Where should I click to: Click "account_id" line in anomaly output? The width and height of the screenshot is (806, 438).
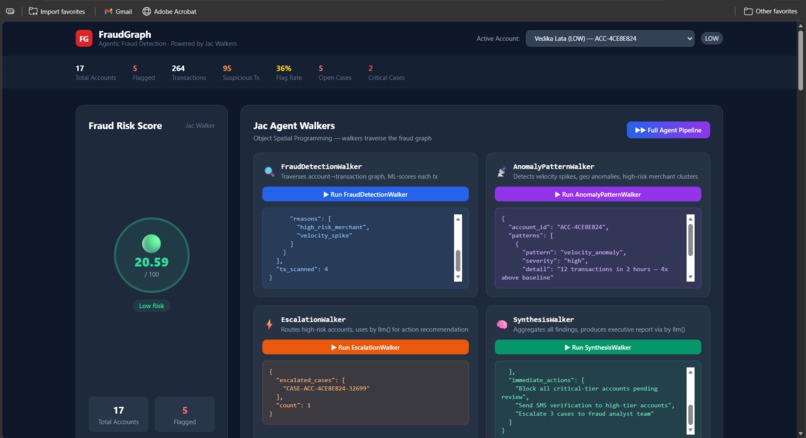pos(558,227)
